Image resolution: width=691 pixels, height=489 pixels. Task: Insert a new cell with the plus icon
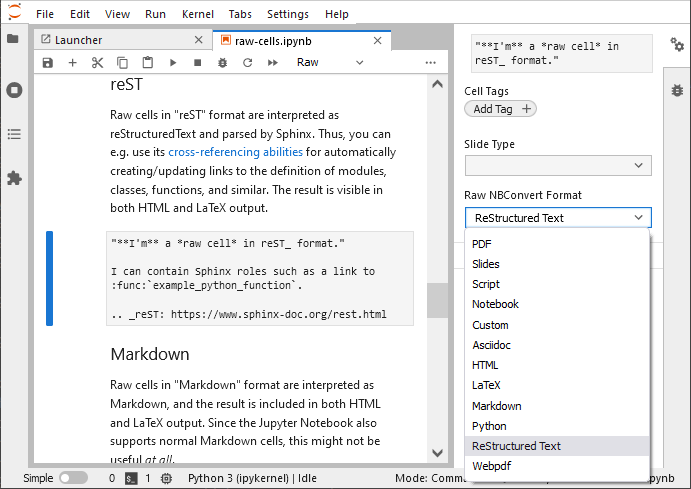pyautogui.click(x=72, y=62)
